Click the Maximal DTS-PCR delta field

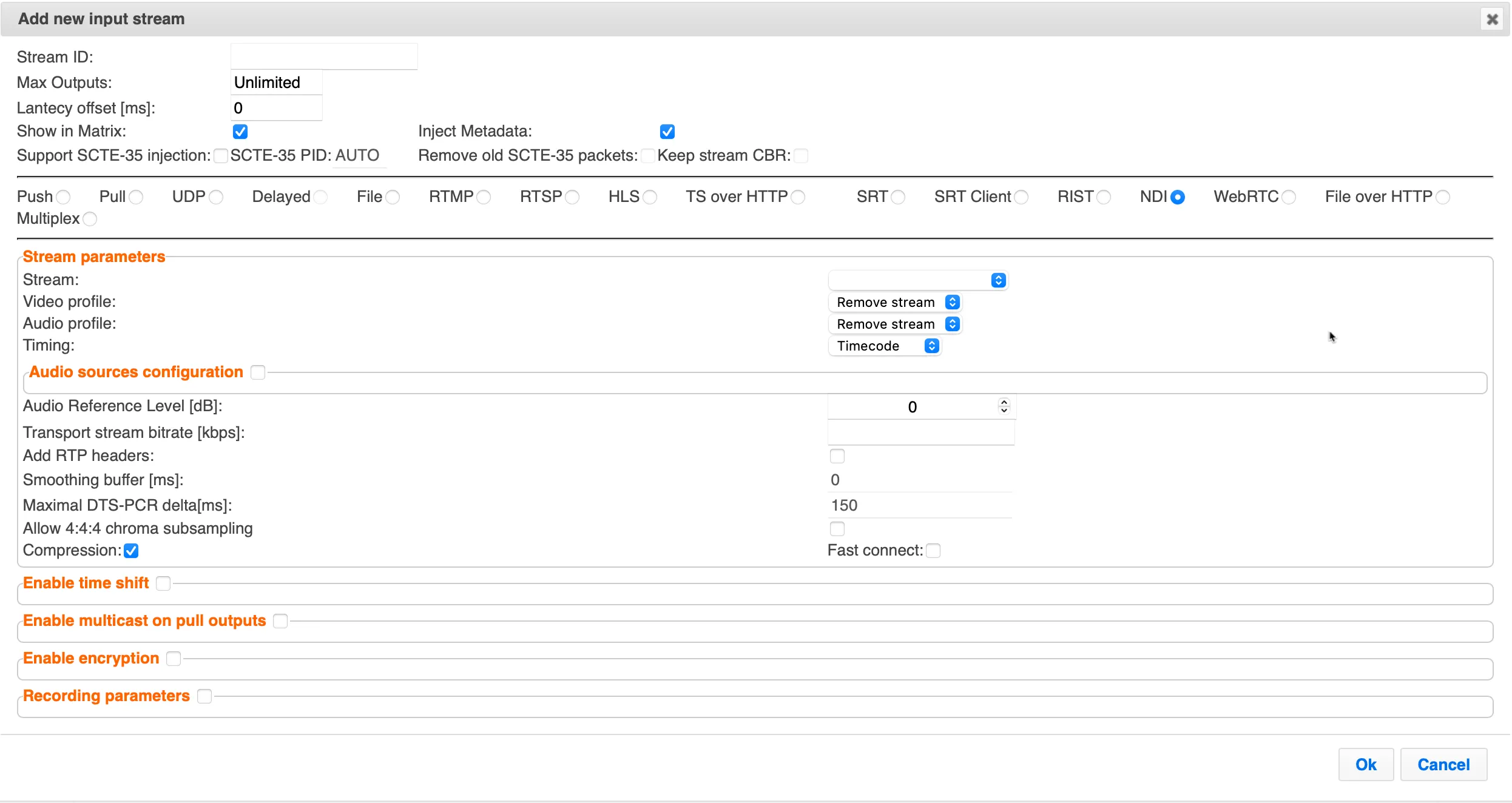tap(920, 505)
